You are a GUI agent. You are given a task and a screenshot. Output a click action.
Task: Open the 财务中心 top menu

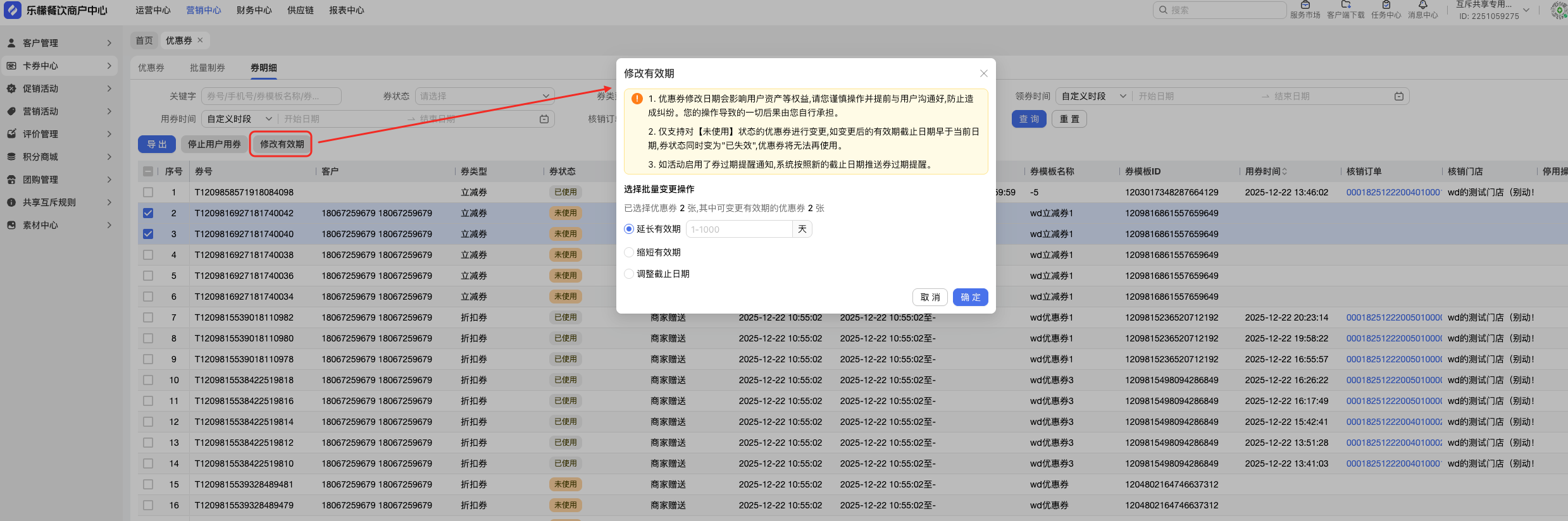(x=254, y=10)
